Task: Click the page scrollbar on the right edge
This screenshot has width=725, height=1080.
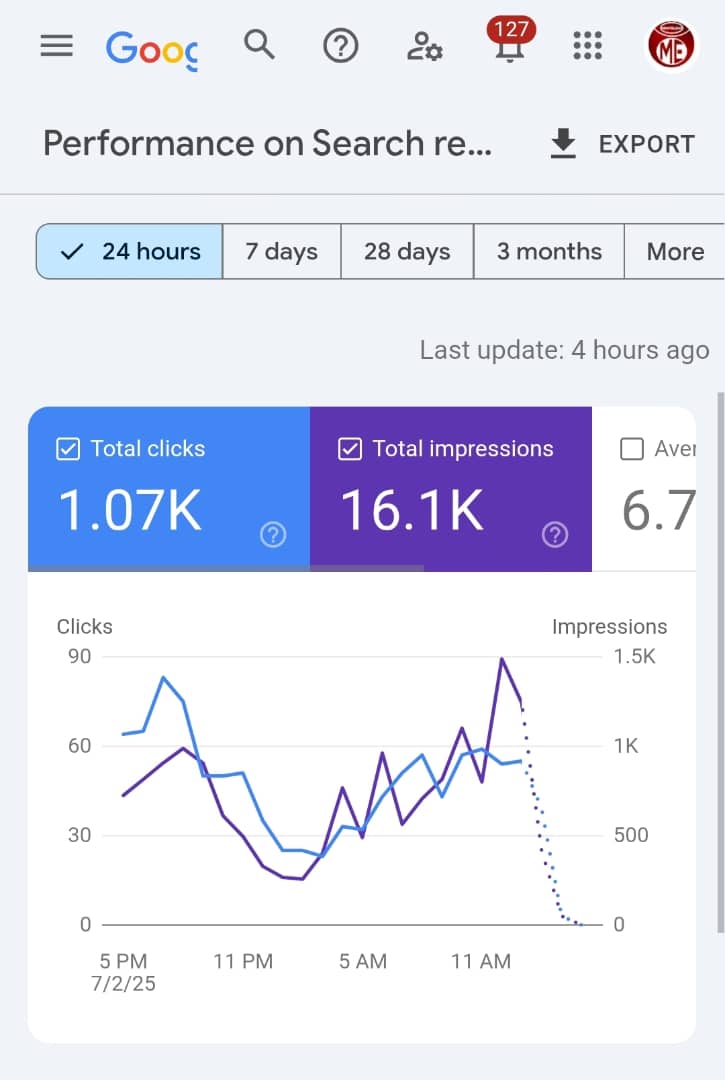Action: pos(720,660)
